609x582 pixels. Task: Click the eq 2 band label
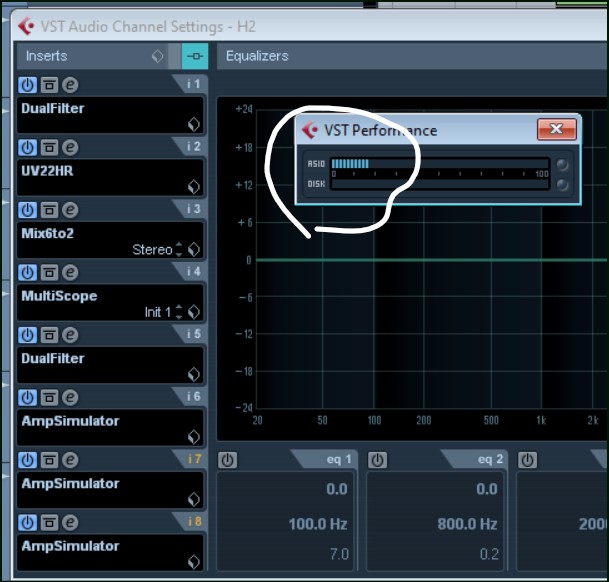click(490, 459)
